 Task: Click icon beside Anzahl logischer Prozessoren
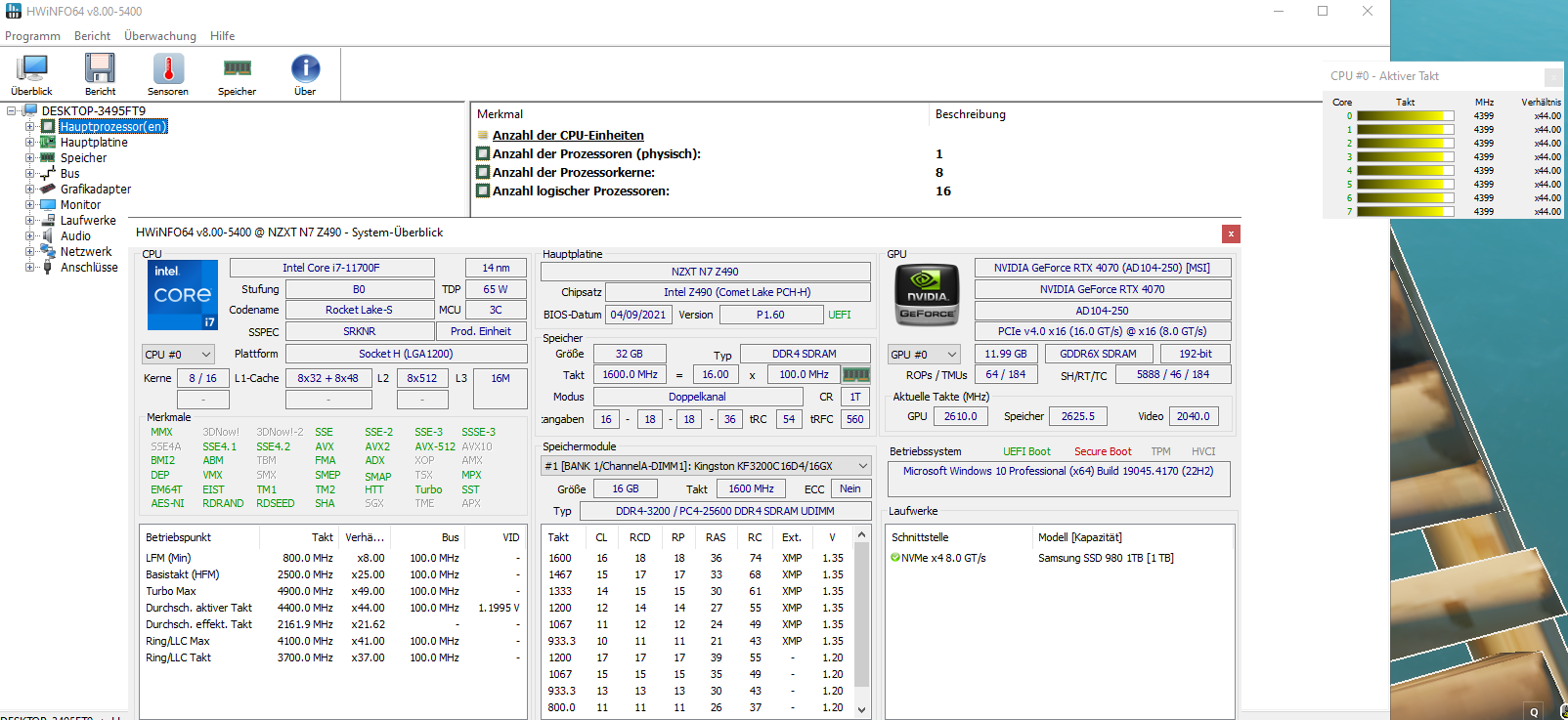[x=483, y=191]
